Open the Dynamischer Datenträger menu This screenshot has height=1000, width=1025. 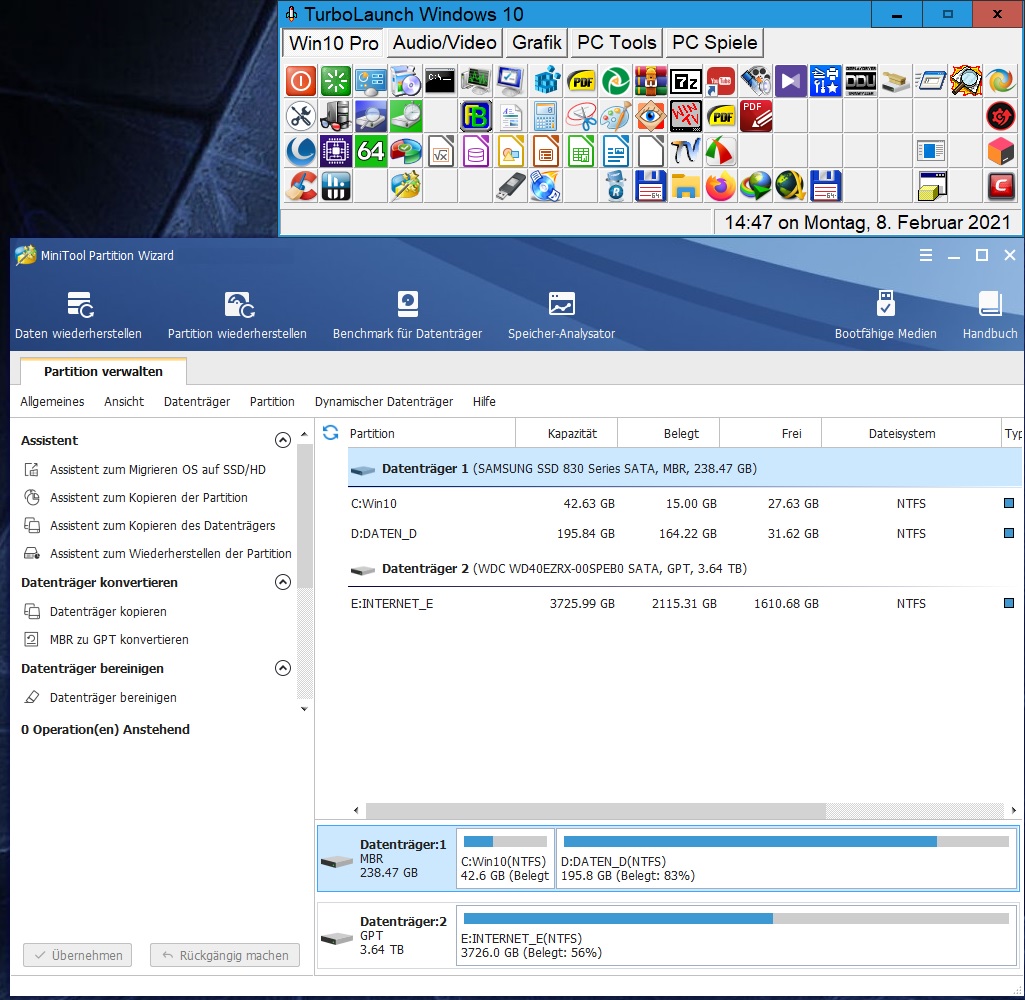384,401
